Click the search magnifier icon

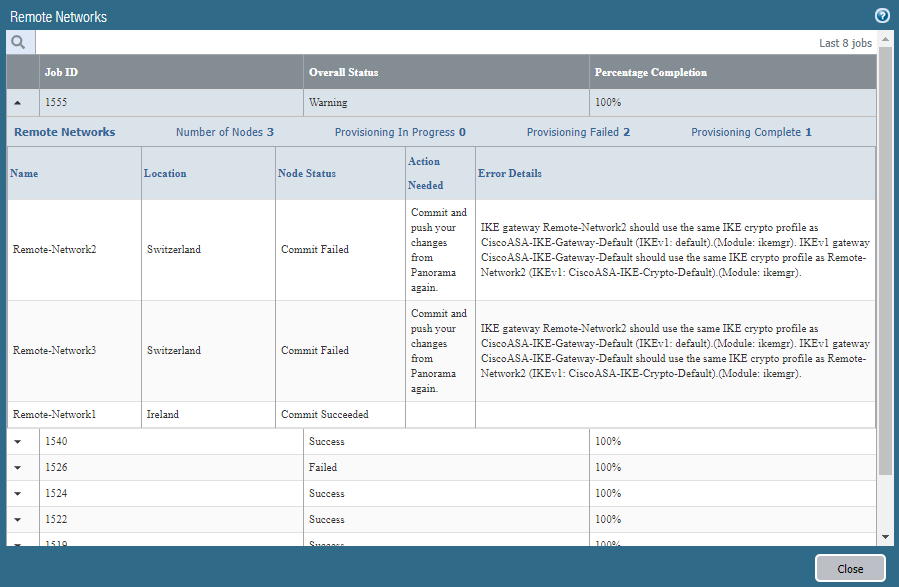click(19, 43)
